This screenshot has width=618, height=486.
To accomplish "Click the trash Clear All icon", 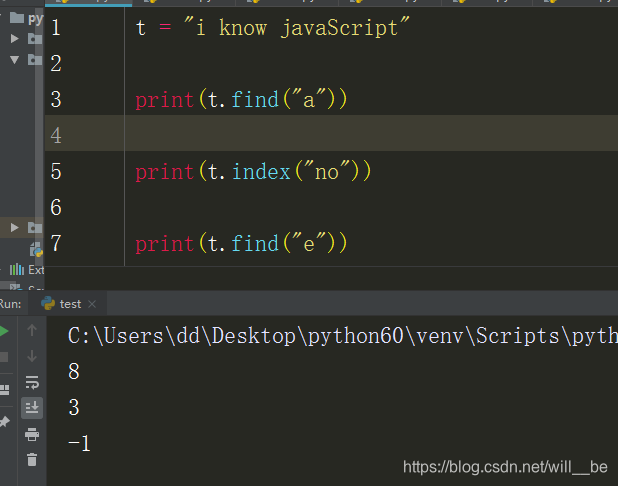I will pos(32,460).
